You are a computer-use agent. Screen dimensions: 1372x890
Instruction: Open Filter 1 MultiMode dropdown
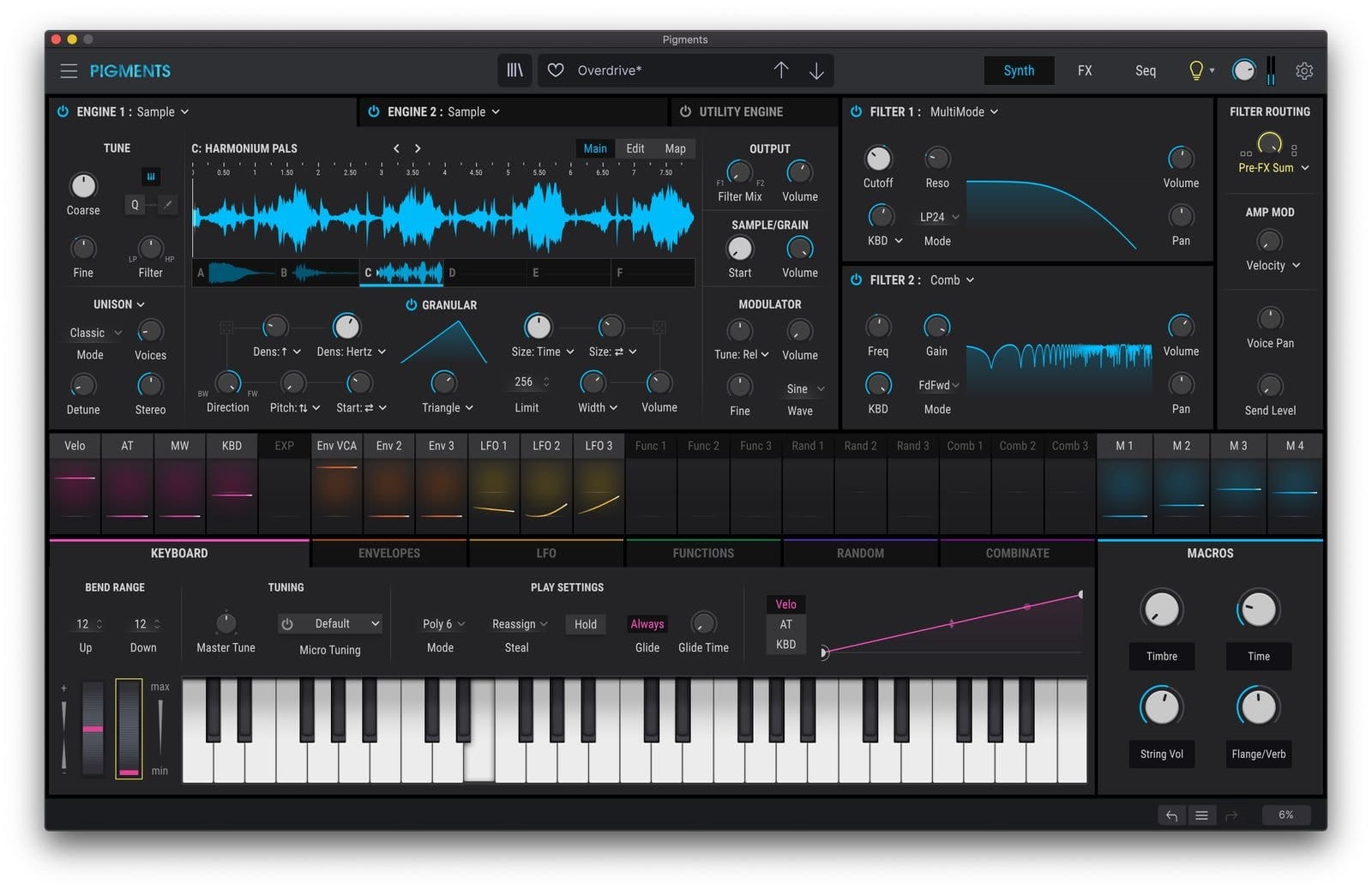[964, 111]
